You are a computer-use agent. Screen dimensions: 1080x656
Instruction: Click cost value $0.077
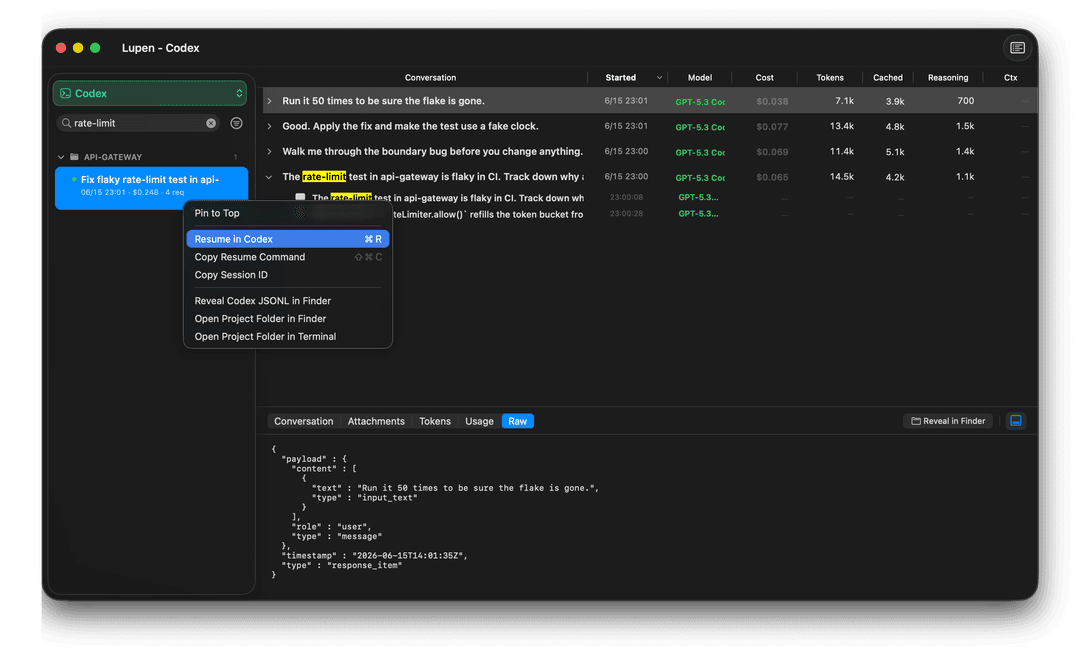772,127
